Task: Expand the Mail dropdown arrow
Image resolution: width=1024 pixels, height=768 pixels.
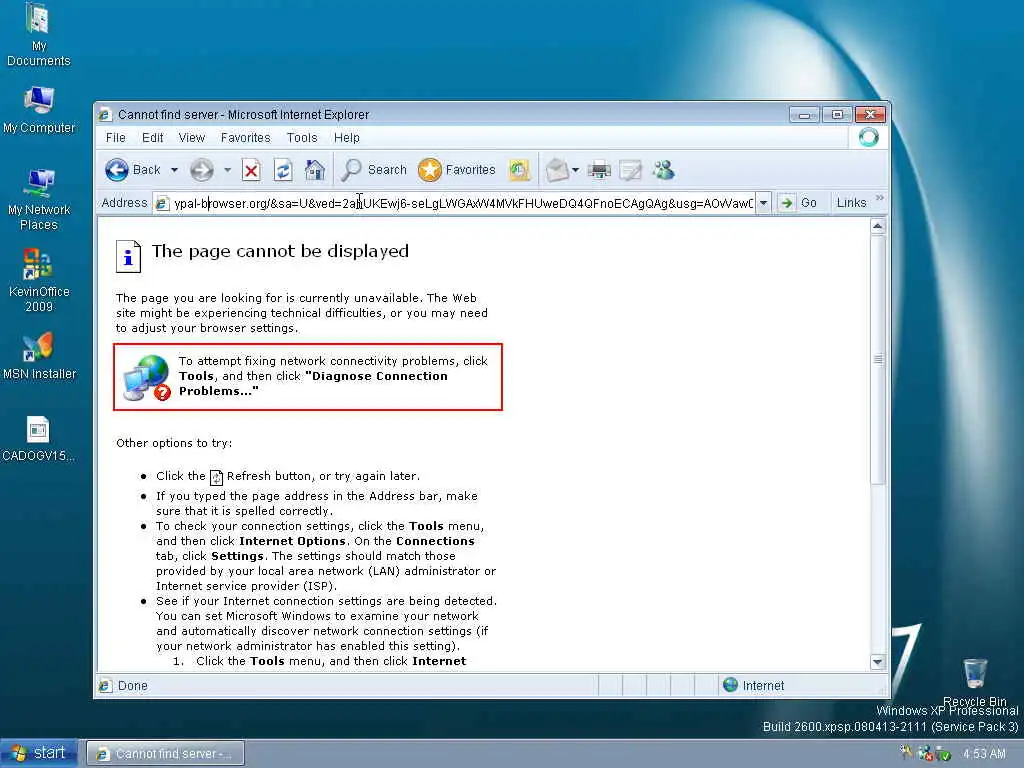Action: click(575, 170)
